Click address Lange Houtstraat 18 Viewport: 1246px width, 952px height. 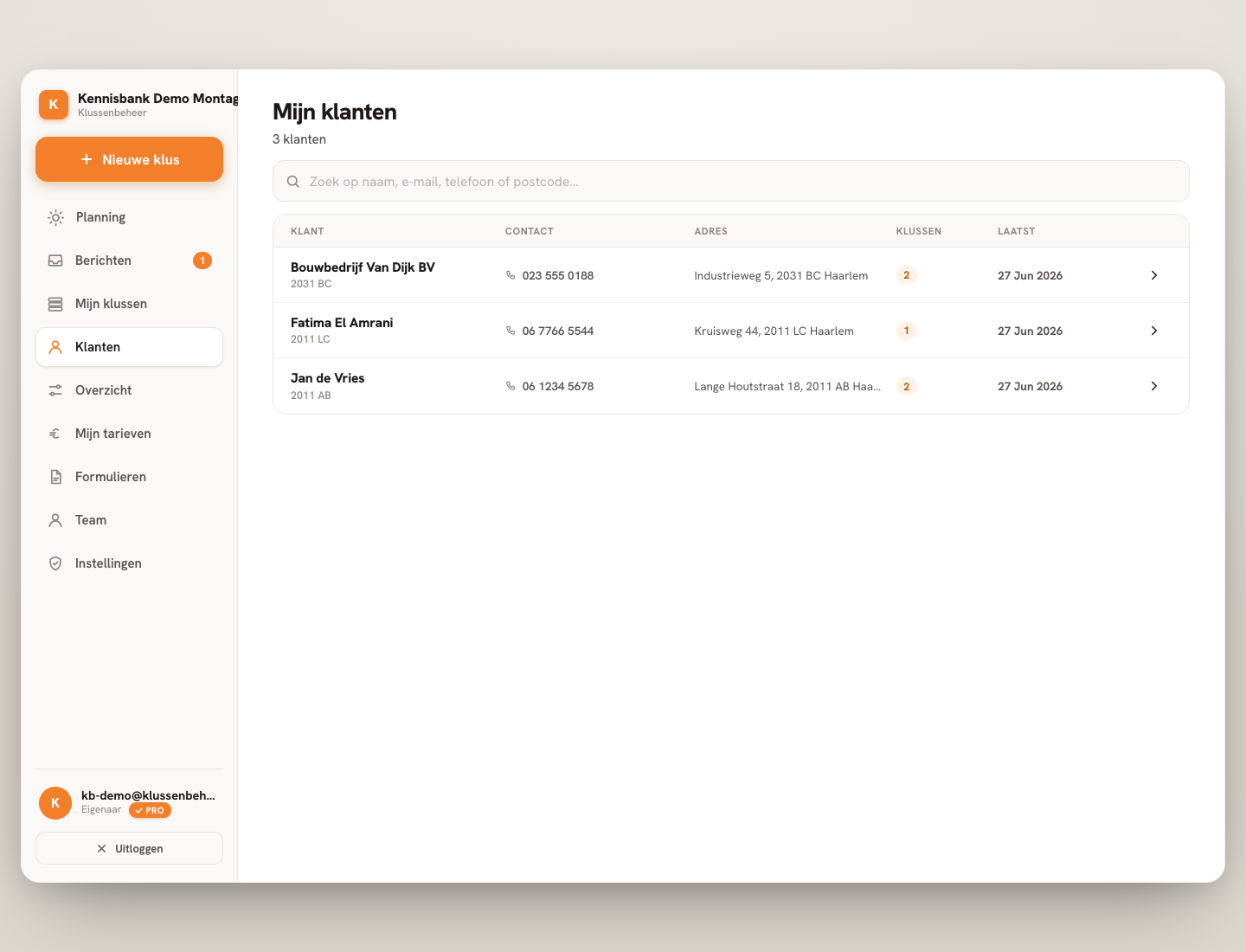click(x=787, y=386)
